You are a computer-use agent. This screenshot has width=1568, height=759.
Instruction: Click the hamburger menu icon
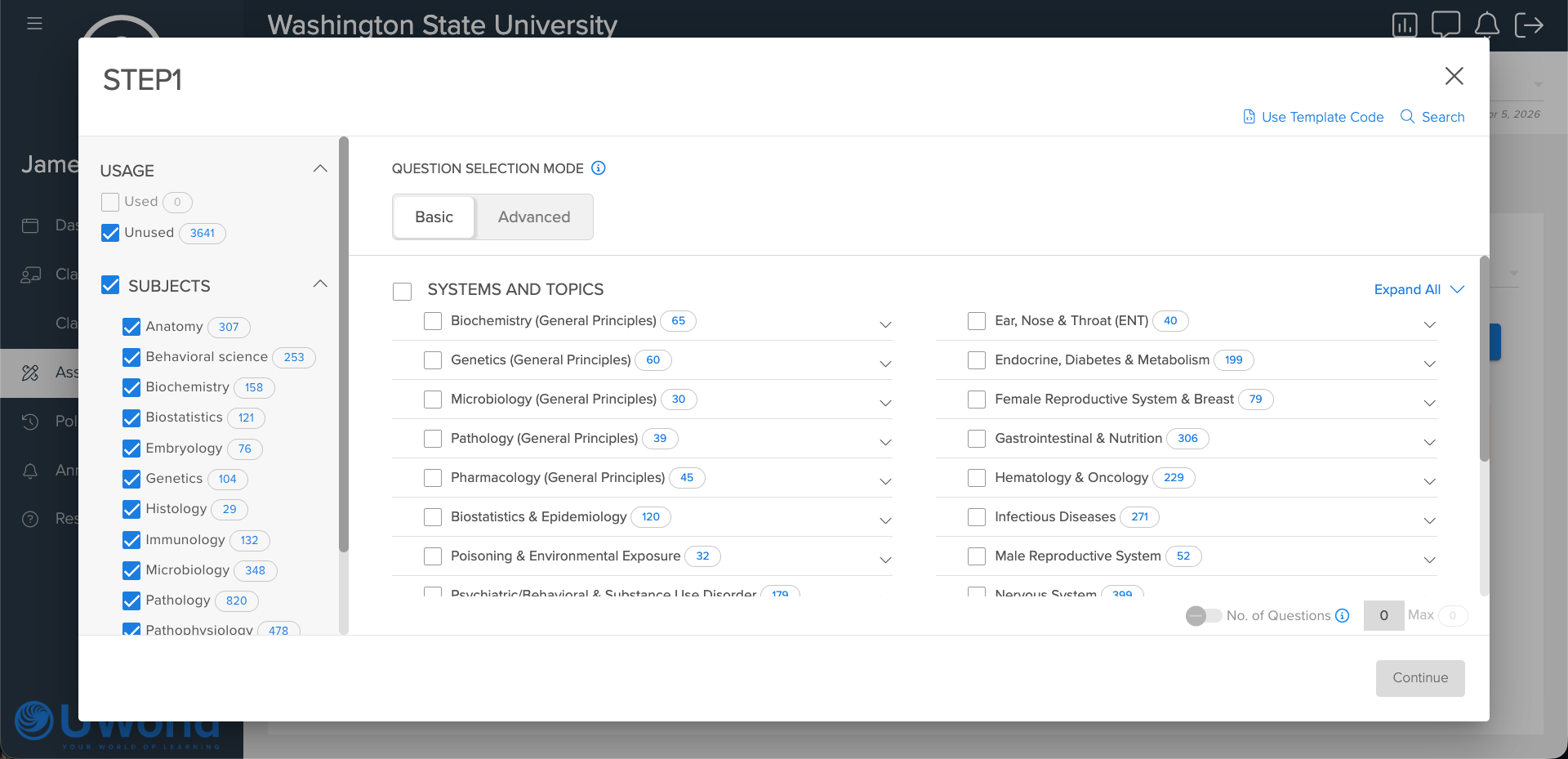coord(34,24)
